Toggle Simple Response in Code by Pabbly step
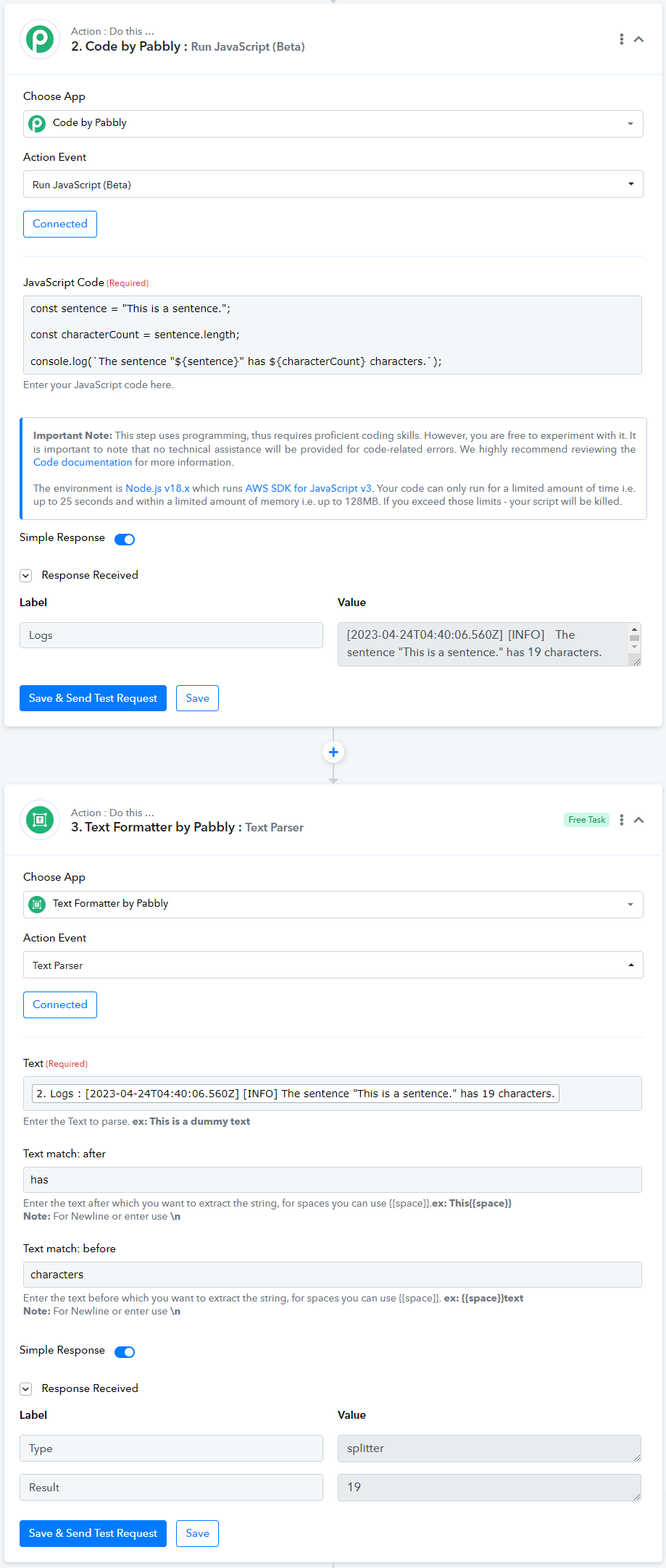This screenshot has height=1568, width=666. point(125,539)
